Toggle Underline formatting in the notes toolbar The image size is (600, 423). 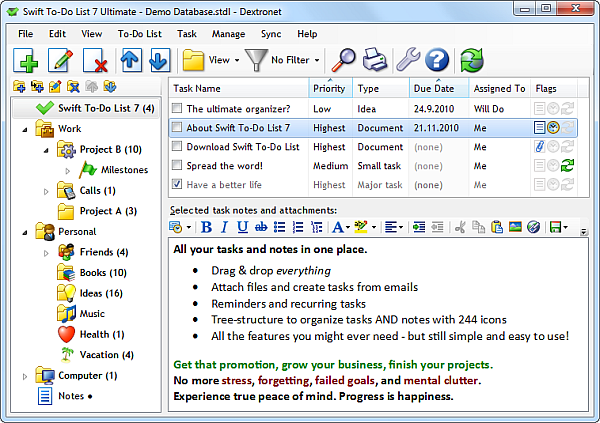point(242,227)
